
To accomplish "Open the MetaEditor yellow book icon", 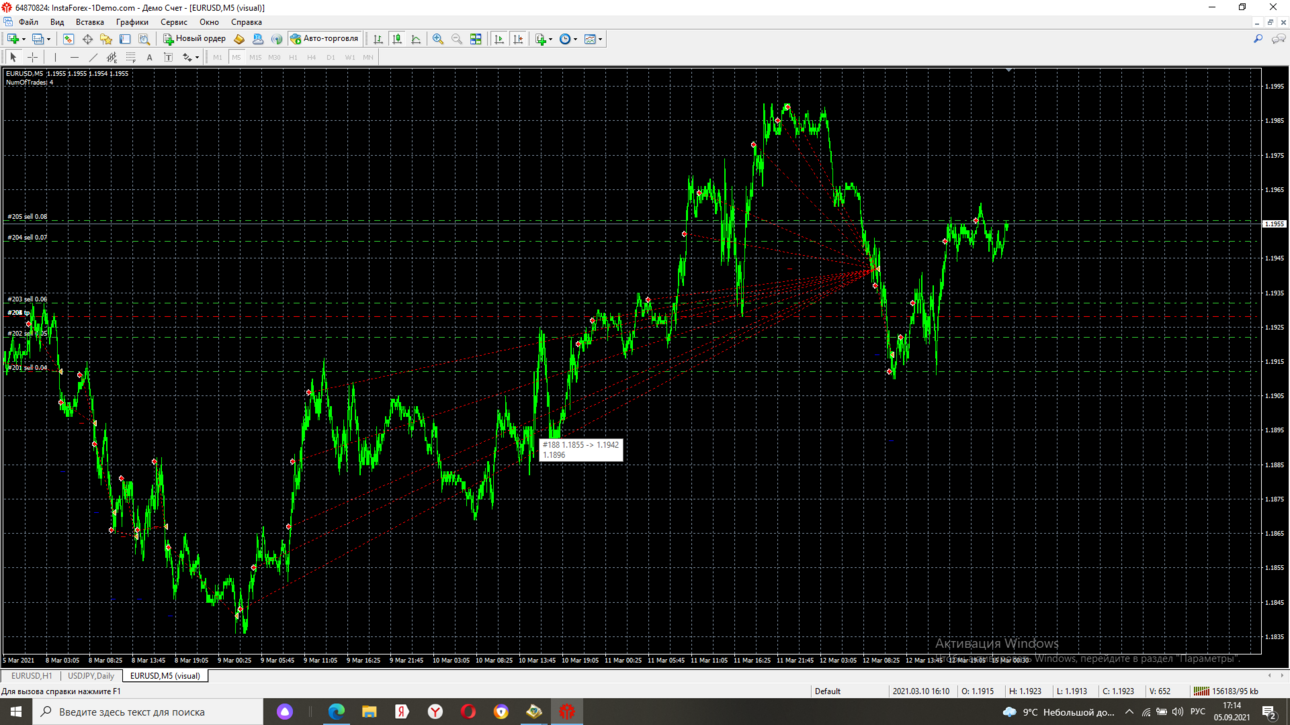I will coord(239,39).
